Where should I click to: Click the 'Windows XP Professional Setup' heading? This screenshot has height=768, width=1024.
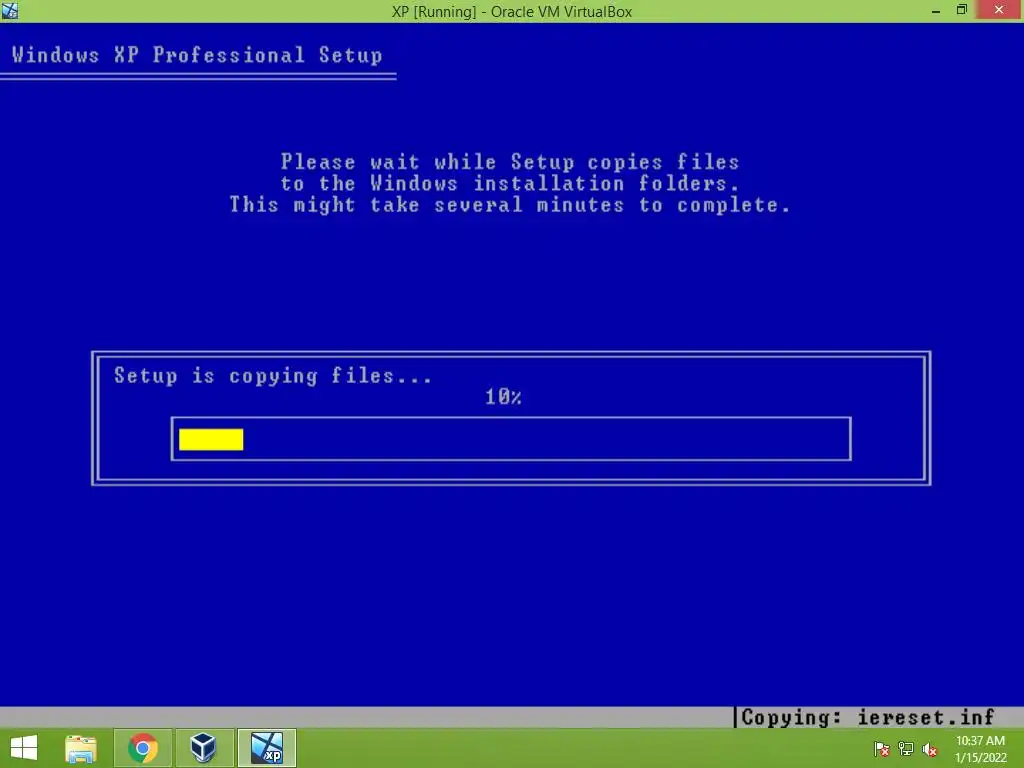197,55
